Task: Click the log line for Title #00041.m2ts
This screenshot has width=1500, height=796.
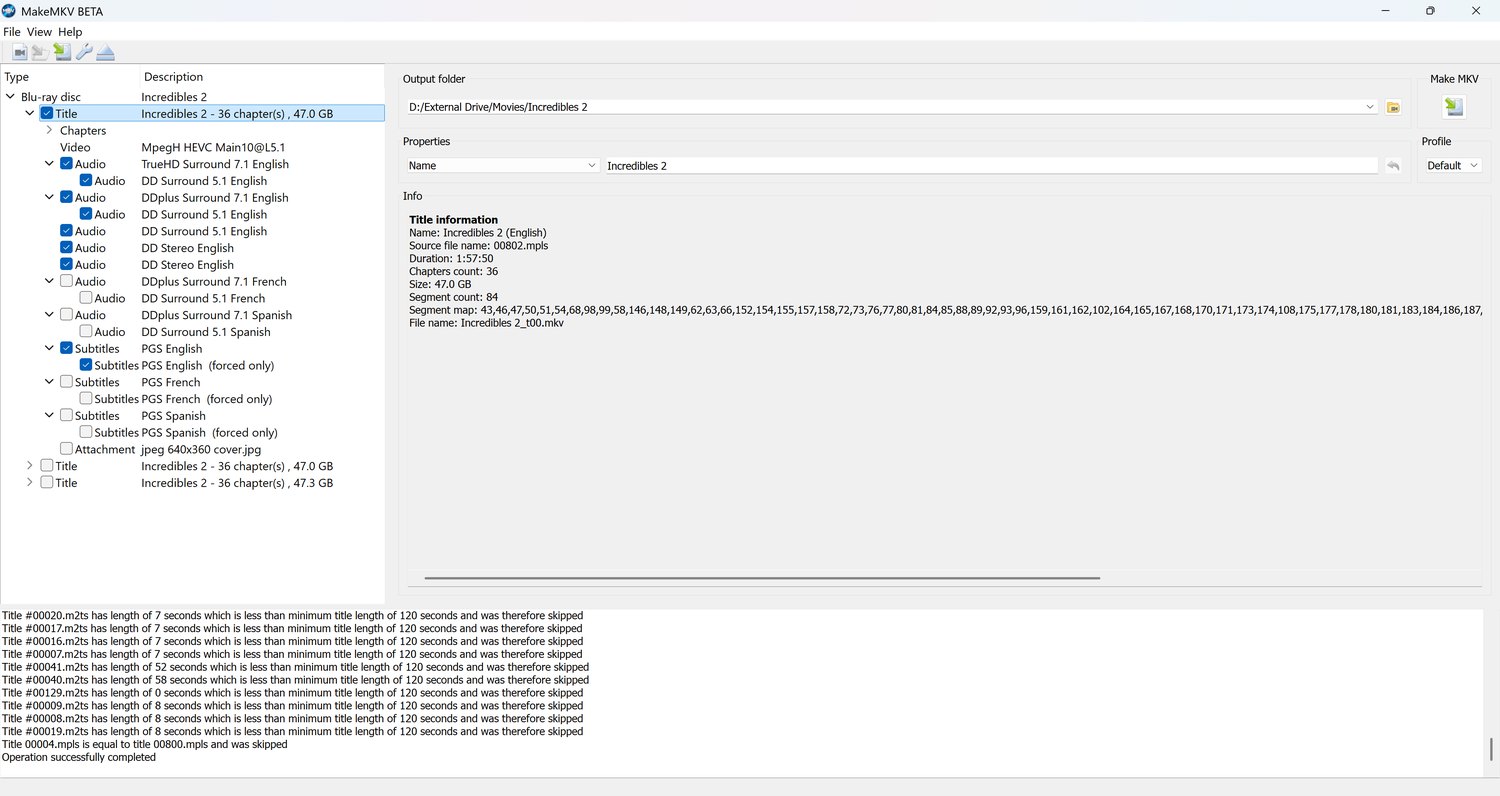Action: tap(295, 667)
